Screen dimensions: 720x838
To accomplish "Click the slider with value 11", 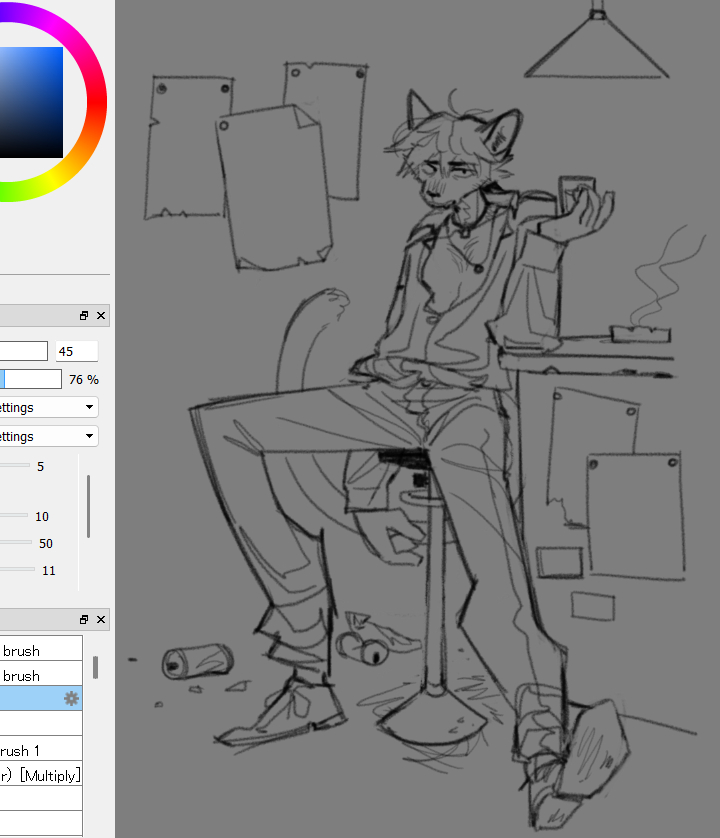I will coord(13,570).
